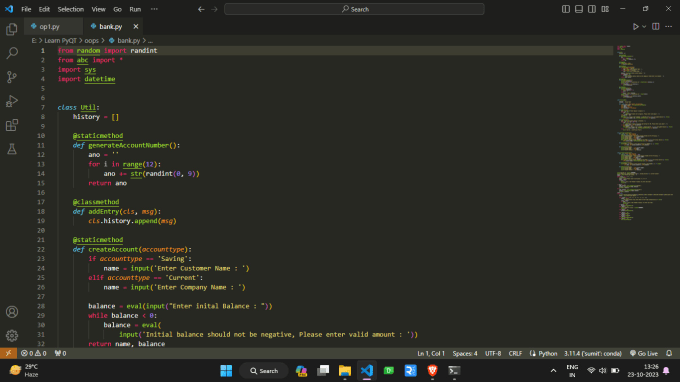Show hidden system tray icons

pyautogui.click(x=553, y=371)
